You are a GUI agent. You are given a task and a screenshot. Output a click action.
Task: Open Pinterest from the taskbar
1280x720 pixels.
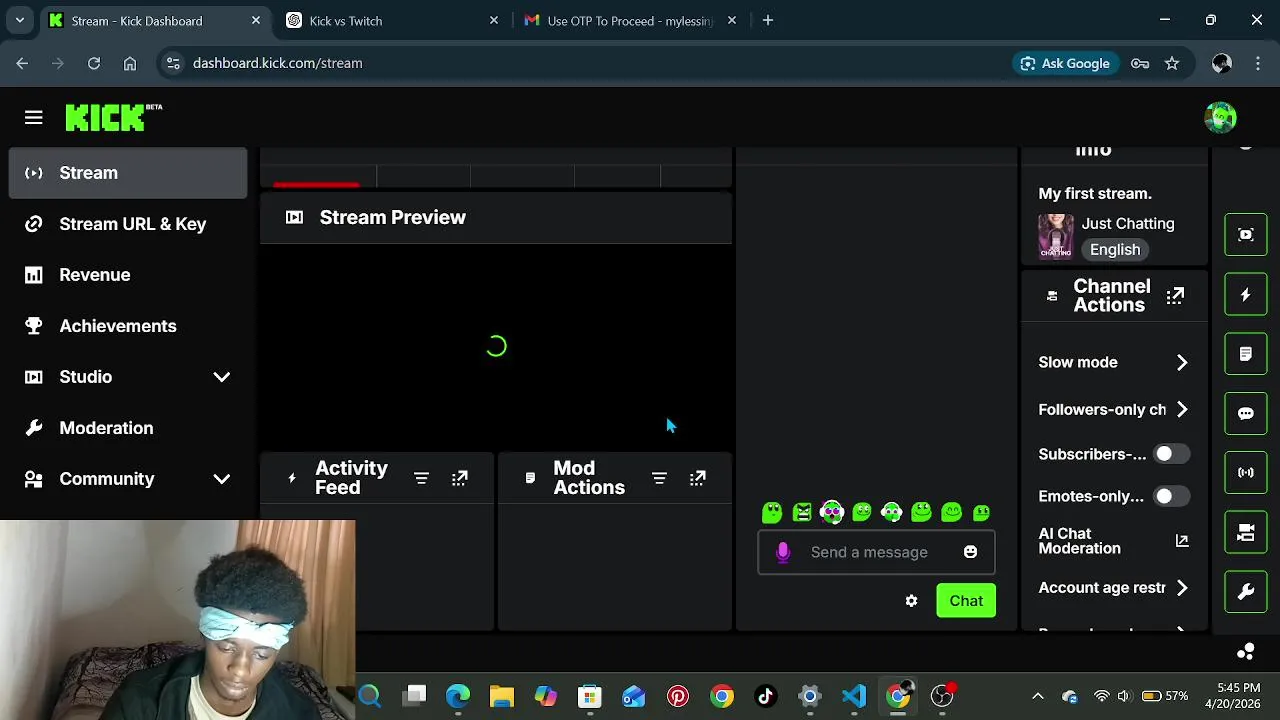(x=678, y=696)
